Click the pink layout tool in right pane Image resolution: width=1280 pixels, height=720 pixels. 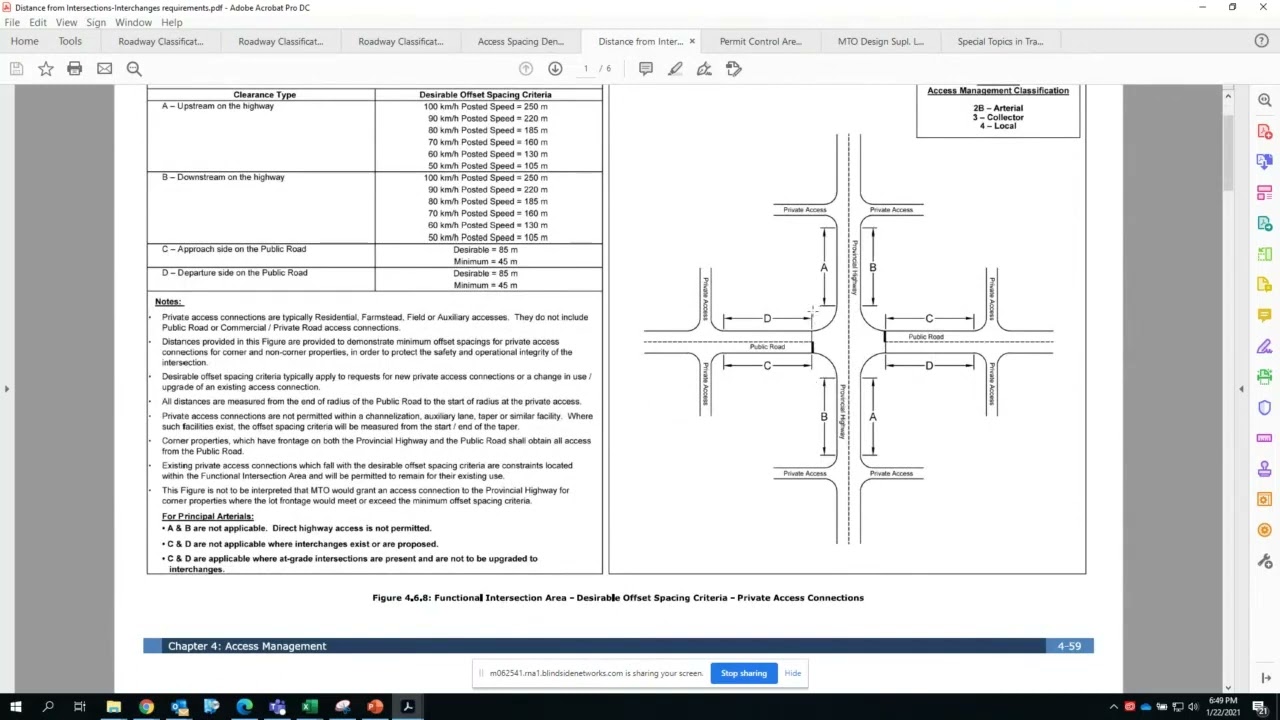pyautogui.click(x=1265, y=192)
